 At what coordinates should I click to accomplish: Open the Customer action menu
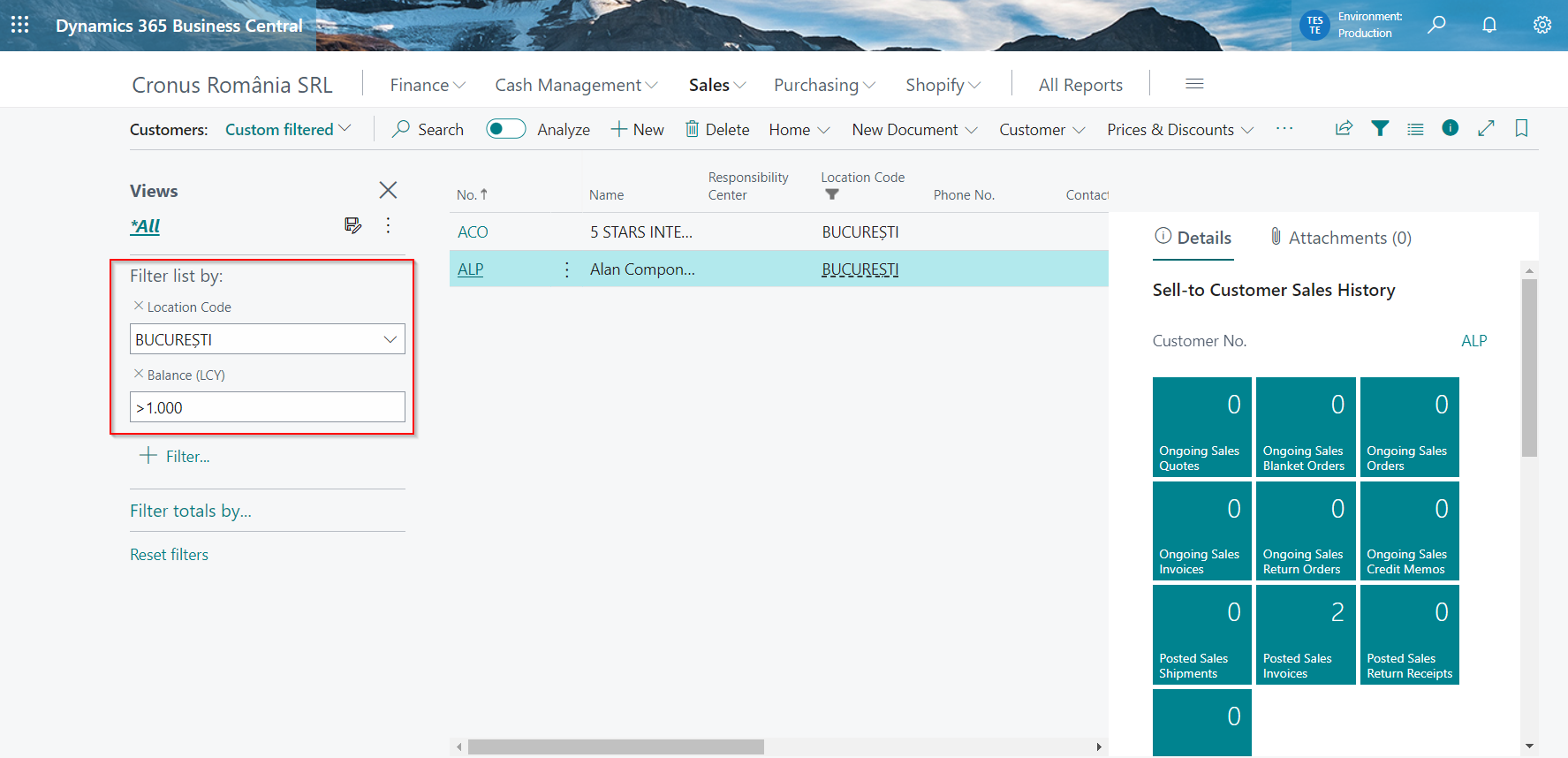click(x=1042, y=130)
